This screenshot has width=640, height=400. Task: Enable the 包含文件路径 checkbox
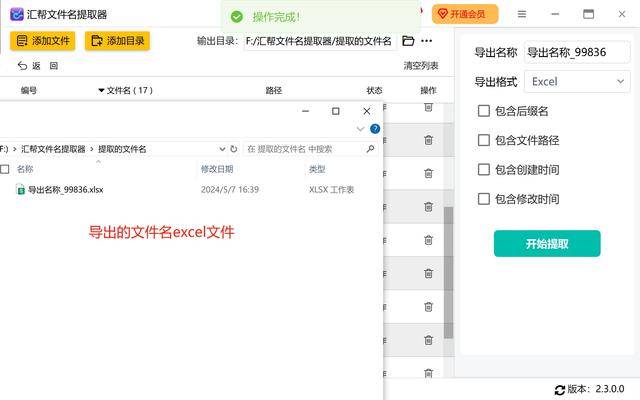[x=484, y=140]
